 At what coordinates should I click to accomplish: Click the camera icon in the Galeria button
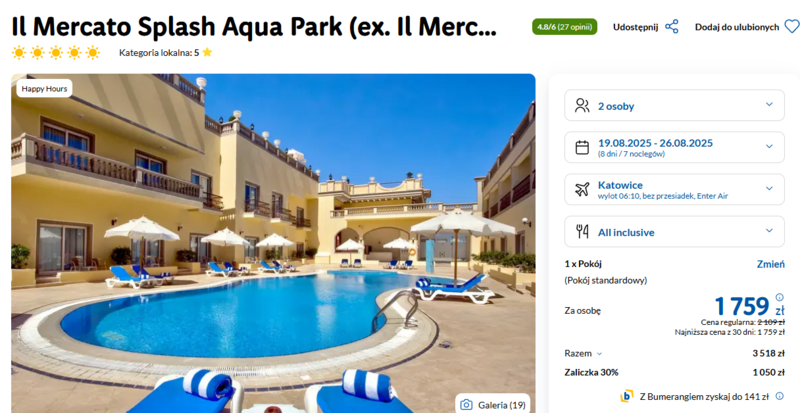tap(466, 405)
